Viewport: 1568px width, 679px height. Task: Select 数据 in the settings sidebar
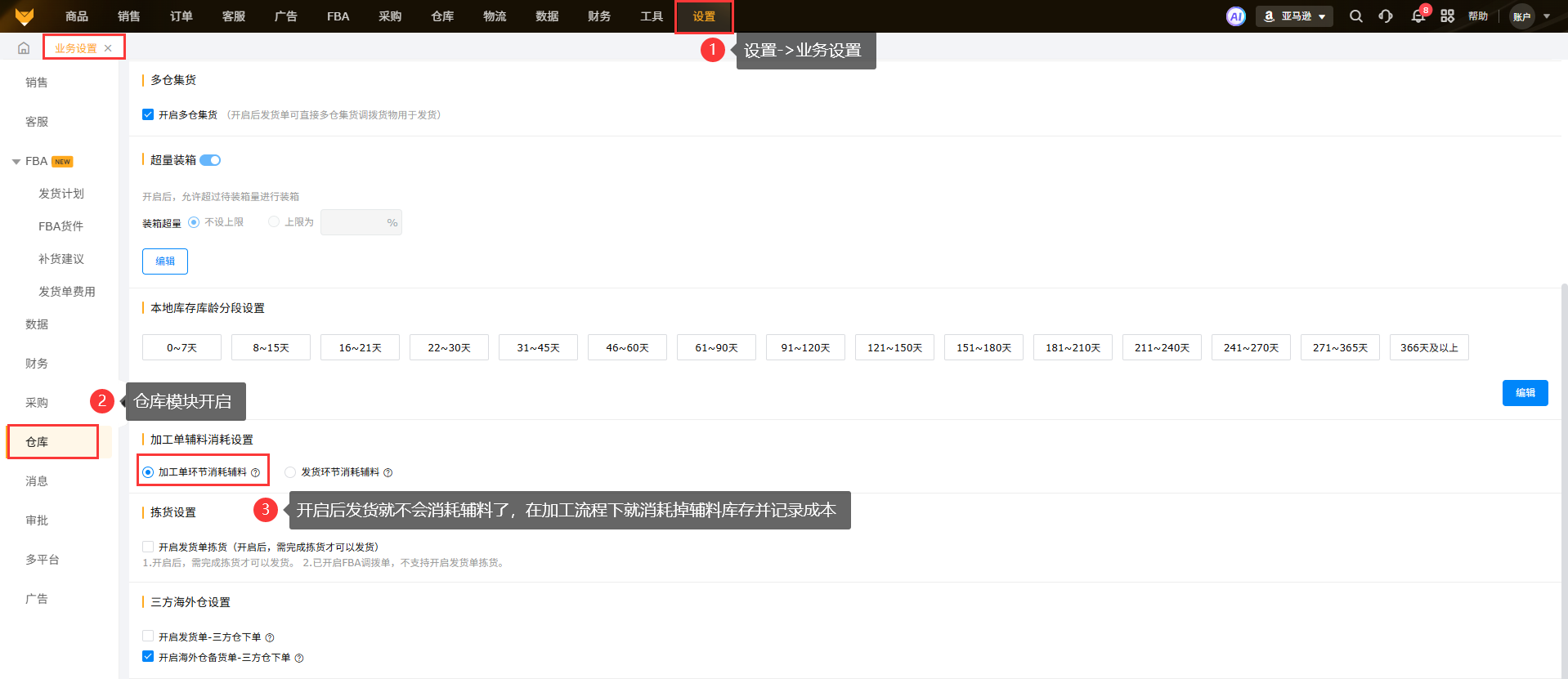37,324
